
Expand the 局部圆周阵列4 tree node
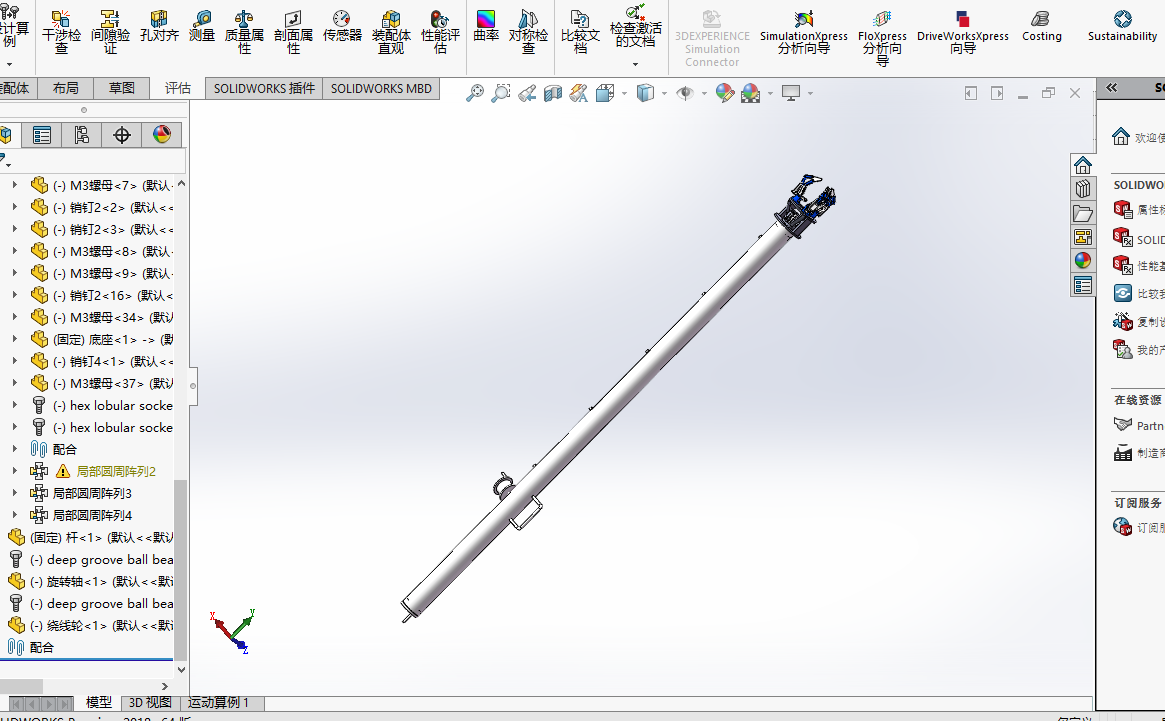click(x=15, y=514)
